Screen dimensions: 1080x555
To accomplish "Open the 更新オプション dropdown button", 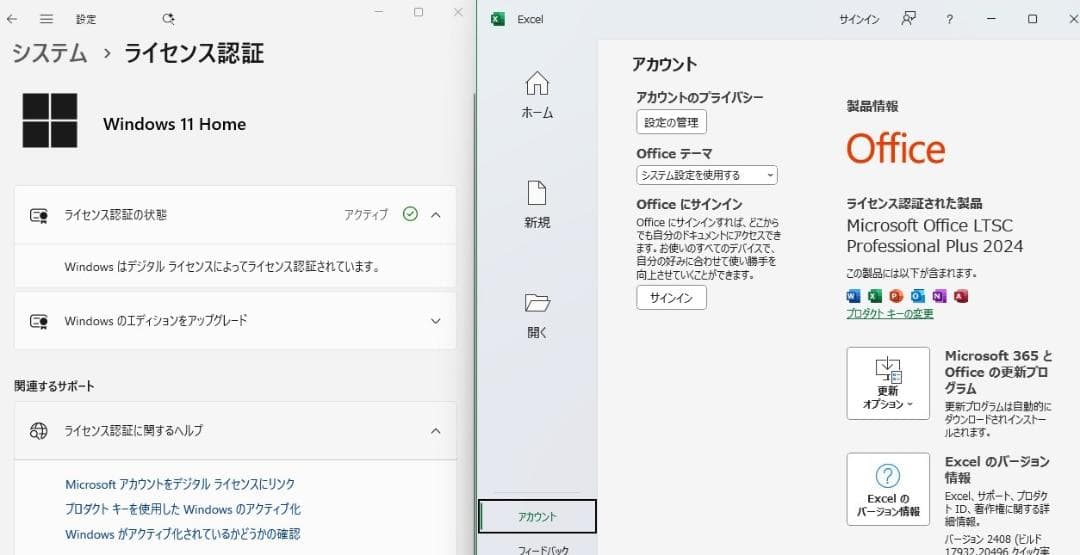I will [x=888, y=383].
